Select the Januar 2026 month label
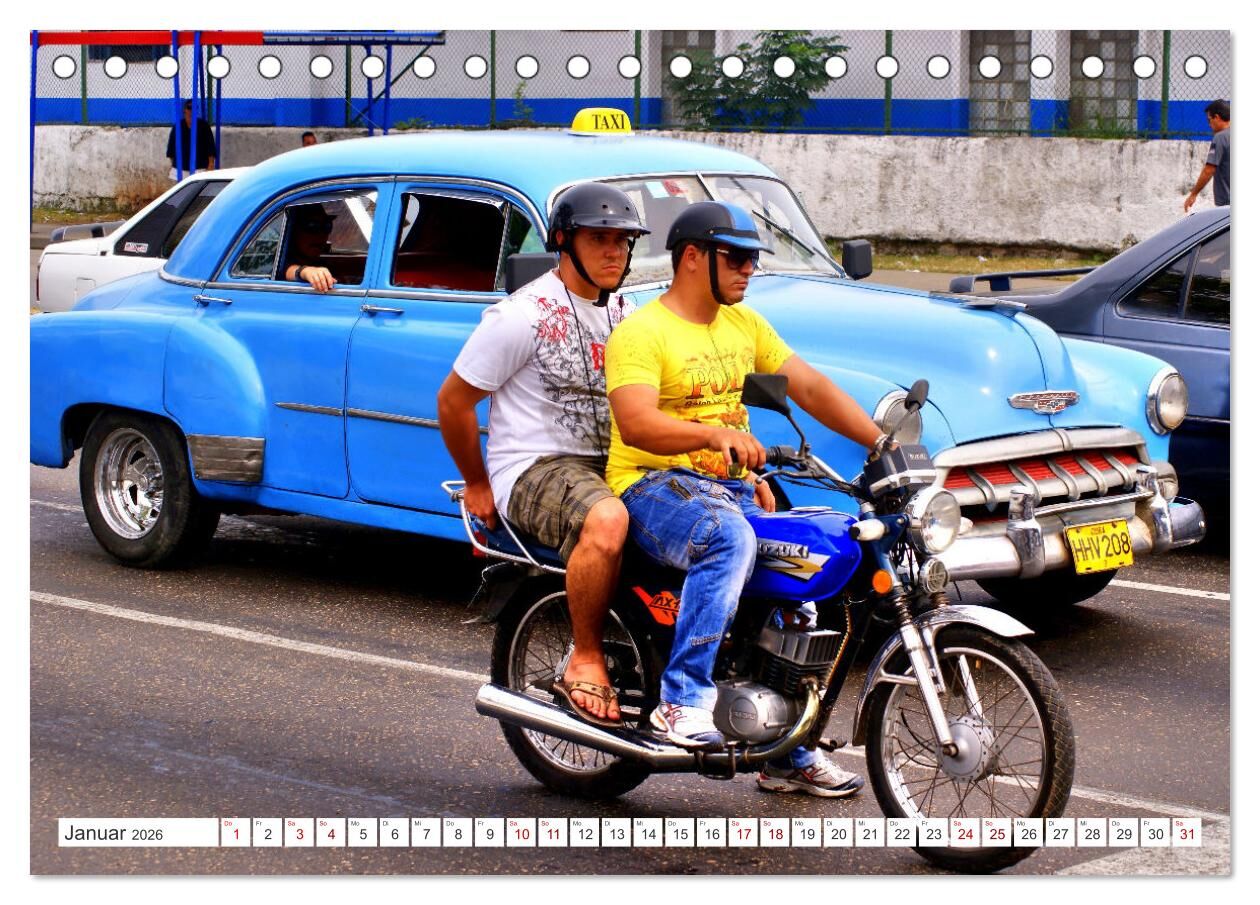Viewport: 1260px width, 905px height. (114, 833)
